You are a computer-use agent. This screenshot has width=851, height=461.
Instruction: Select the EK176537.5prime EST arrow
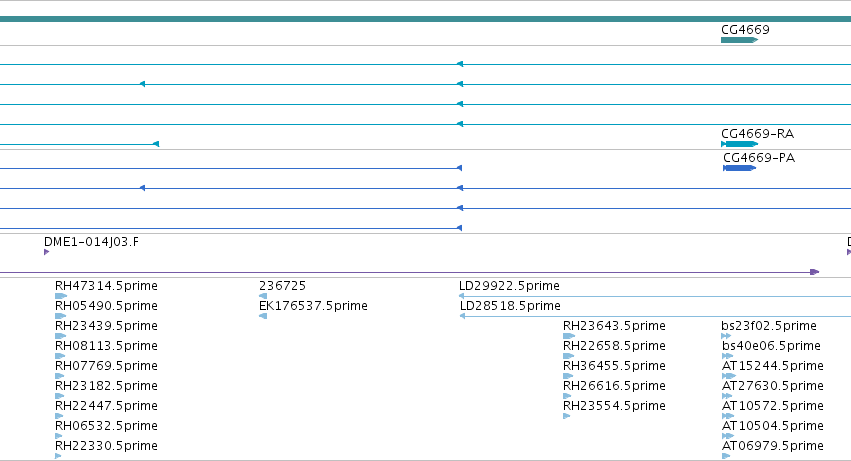(x=263, y=316)
